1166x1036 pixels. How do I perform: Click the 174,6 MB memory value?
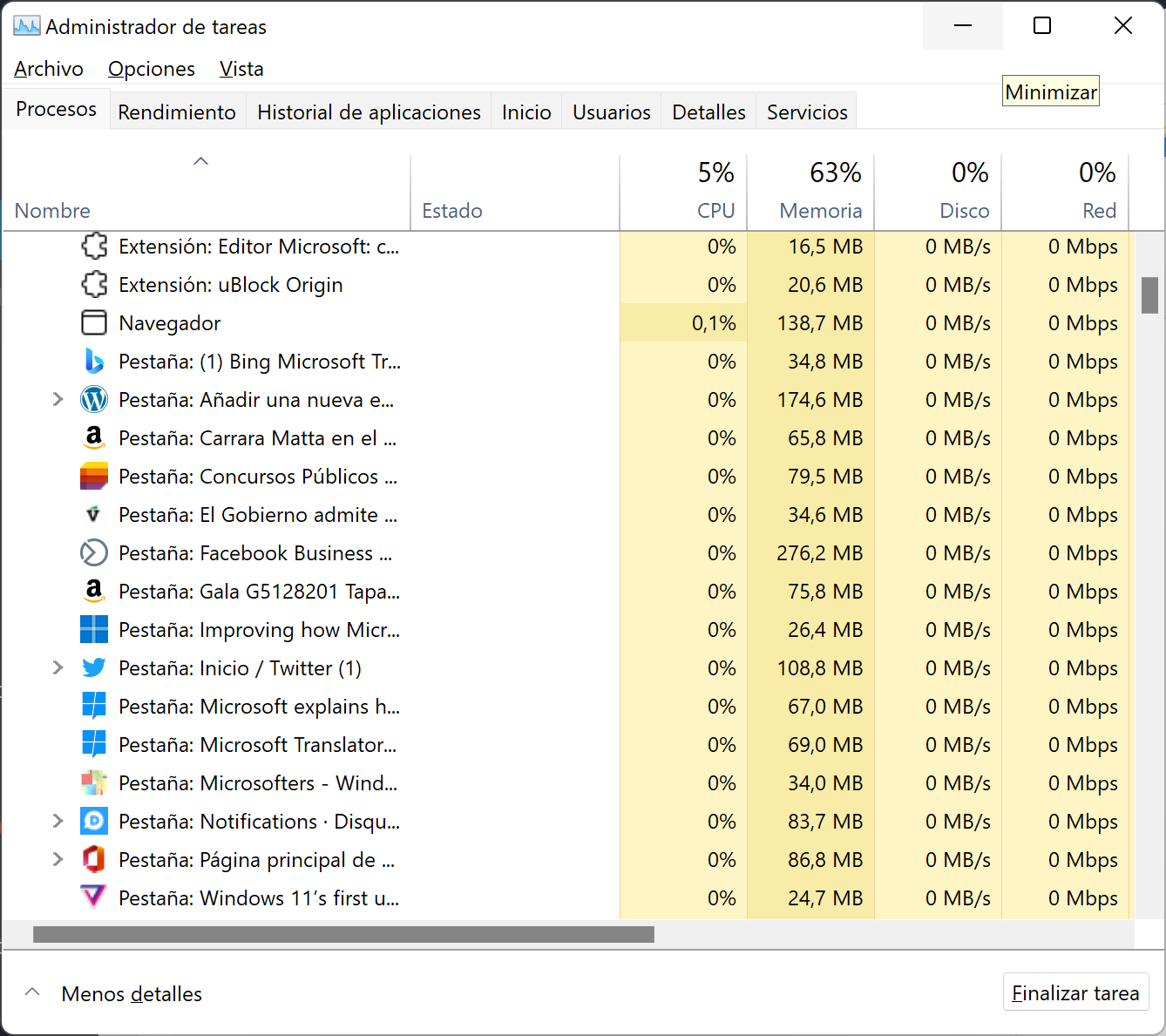(x=819, y=400)
